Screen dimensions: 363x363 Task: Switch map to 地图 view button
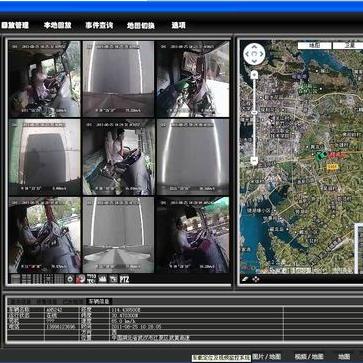[x=314, y=46]
